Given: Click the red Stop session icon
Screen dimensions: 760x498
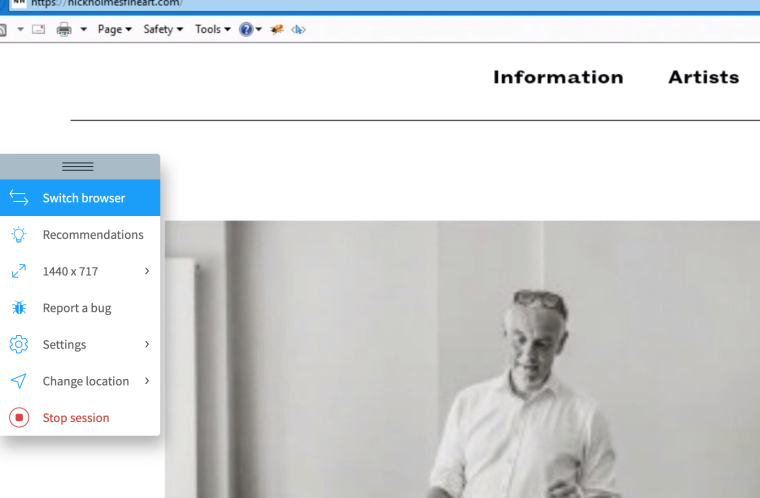Looking at the screenshot, I should (x=19, y=417).
